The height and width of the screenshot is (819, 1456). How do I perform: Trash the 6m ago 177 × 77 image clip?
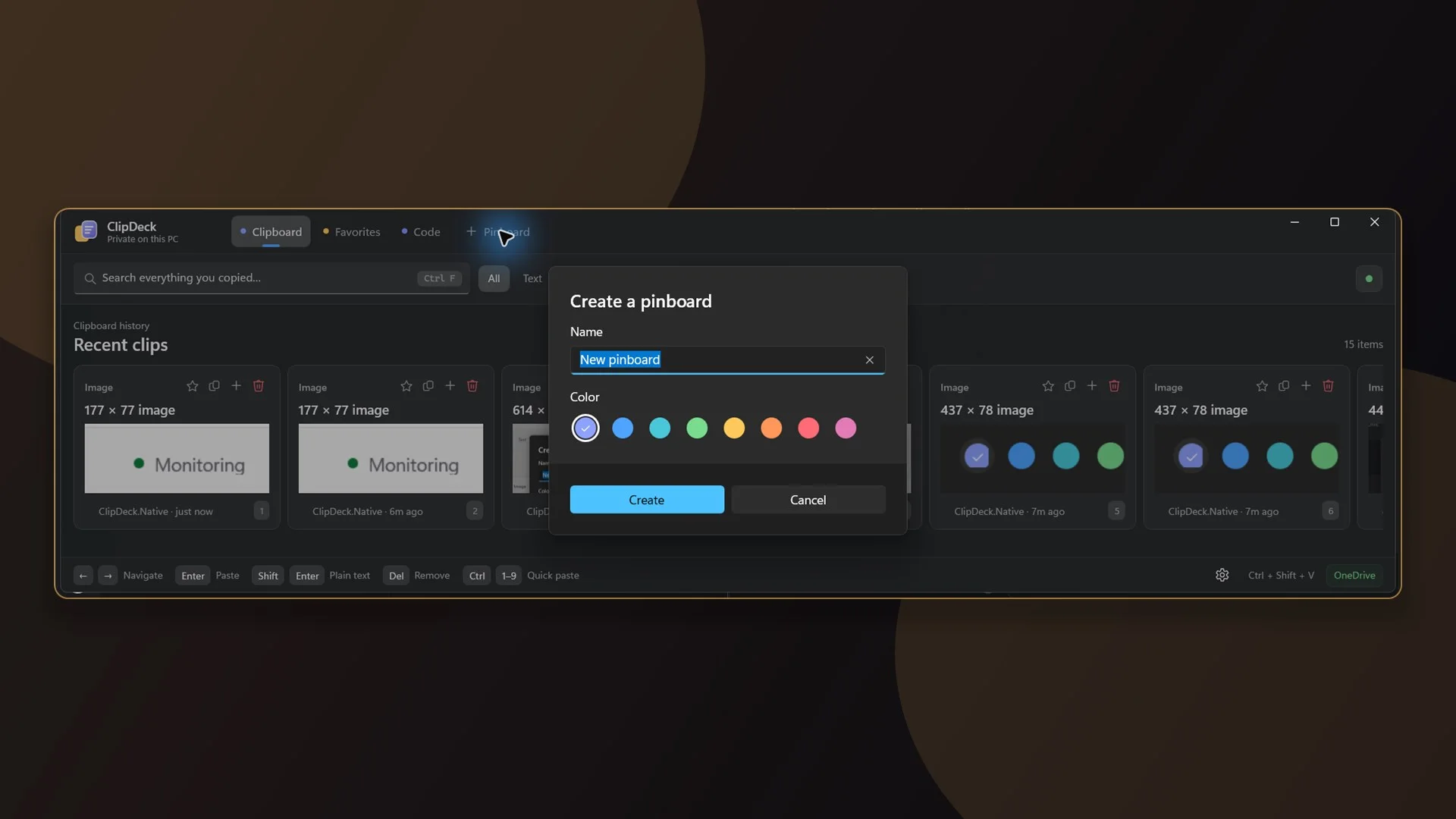click(x=472, y=386)
